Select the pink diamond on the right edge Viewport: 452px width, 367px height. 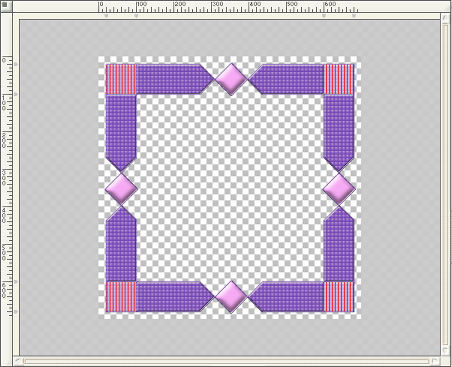point(339,189)
